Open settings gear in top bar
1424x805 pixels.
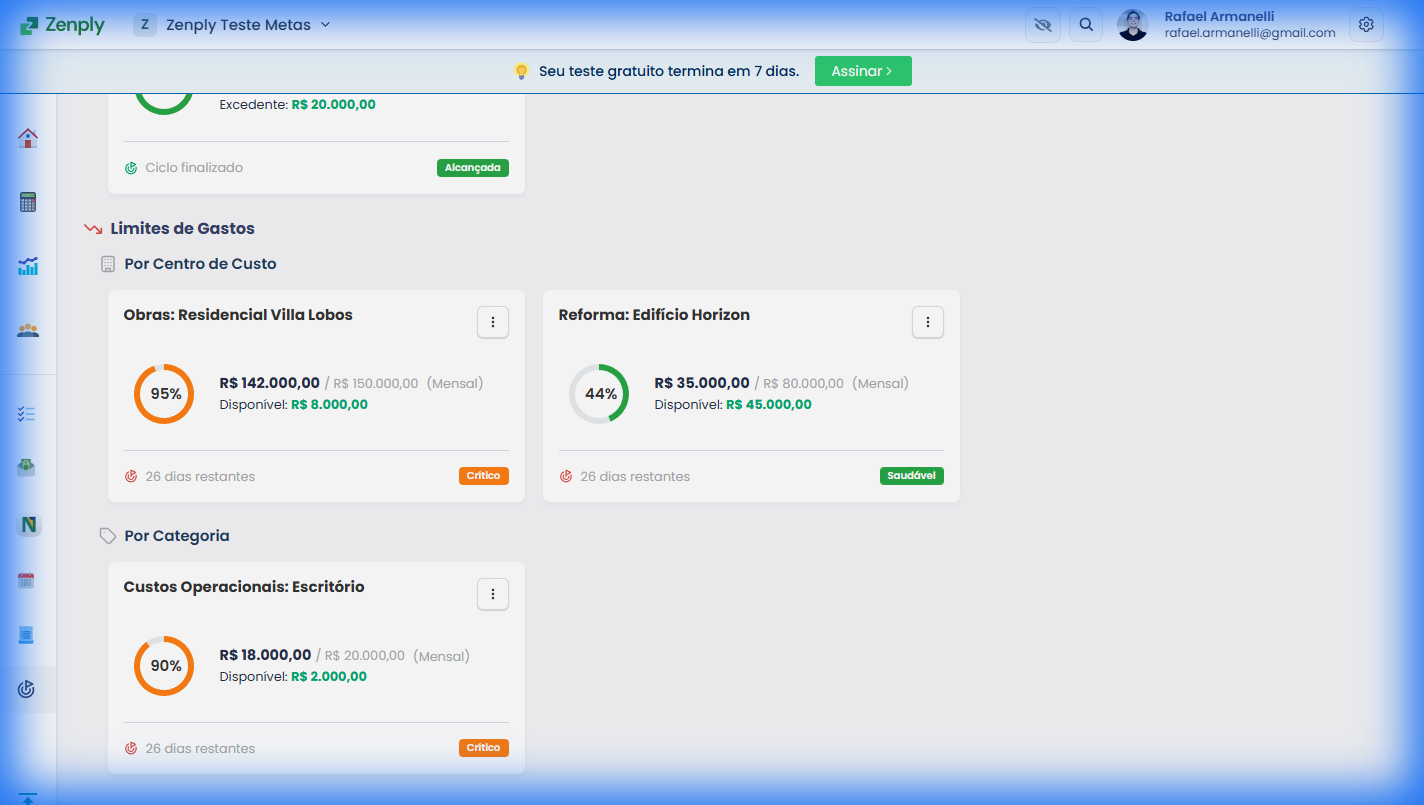1366,25
